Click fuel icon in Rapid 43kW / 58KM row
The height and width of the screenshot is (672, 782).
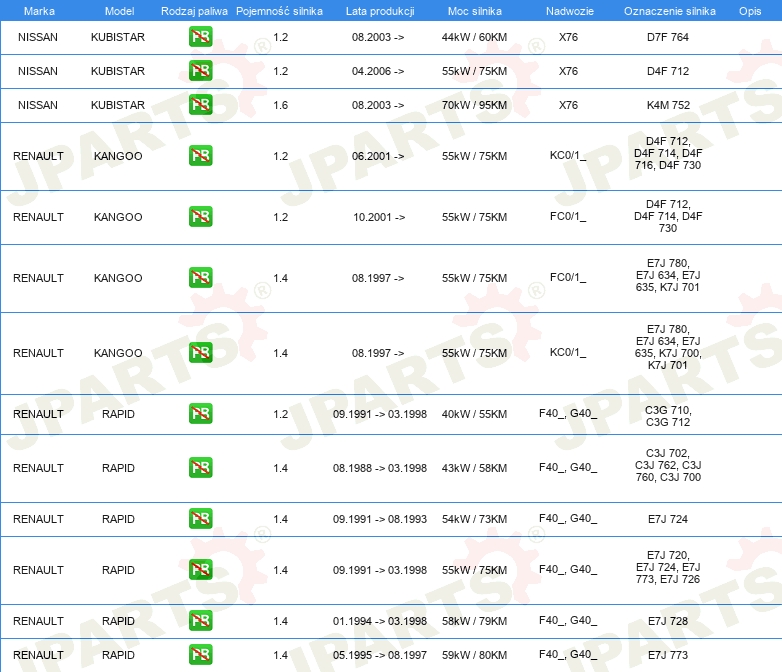(x=200, y=467)
